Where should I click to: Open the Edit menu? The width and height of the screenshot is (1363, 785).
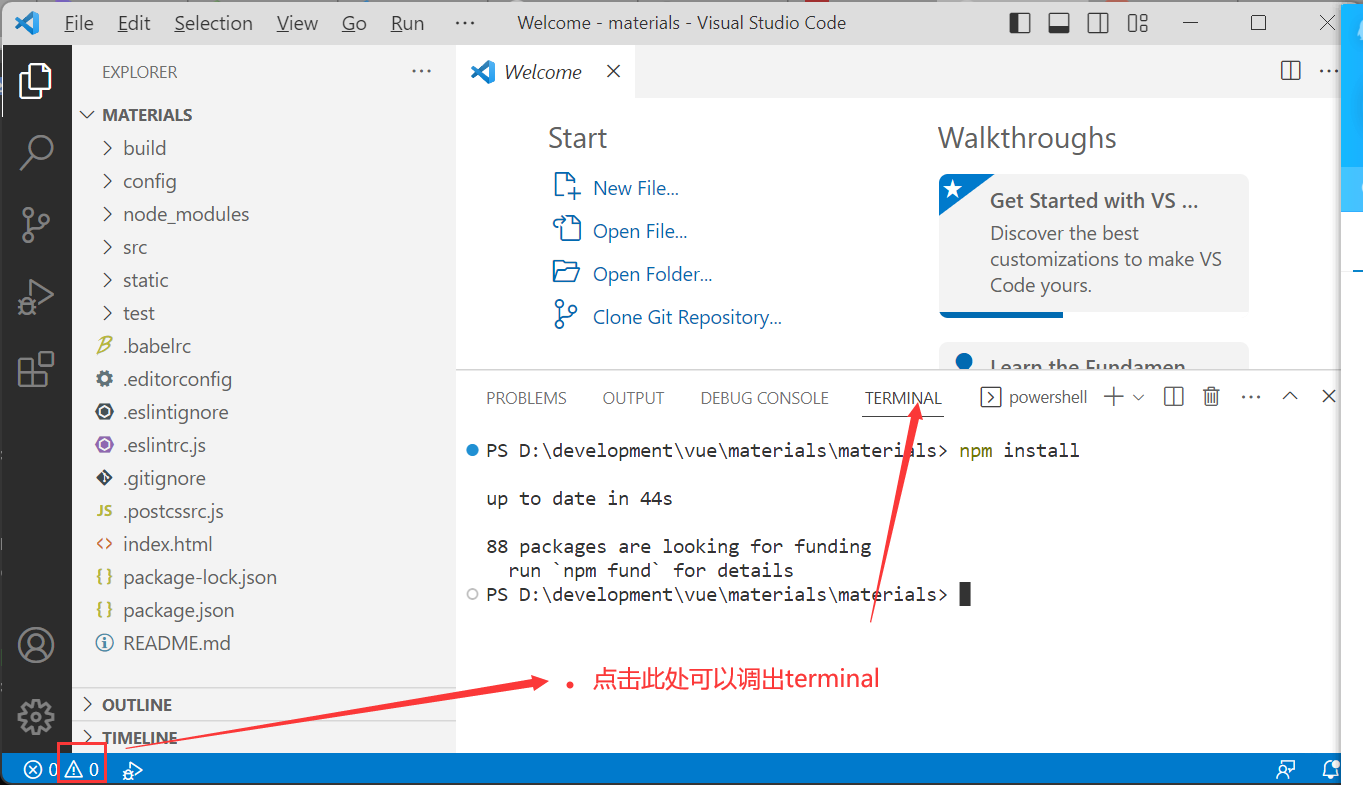[134, 23]
